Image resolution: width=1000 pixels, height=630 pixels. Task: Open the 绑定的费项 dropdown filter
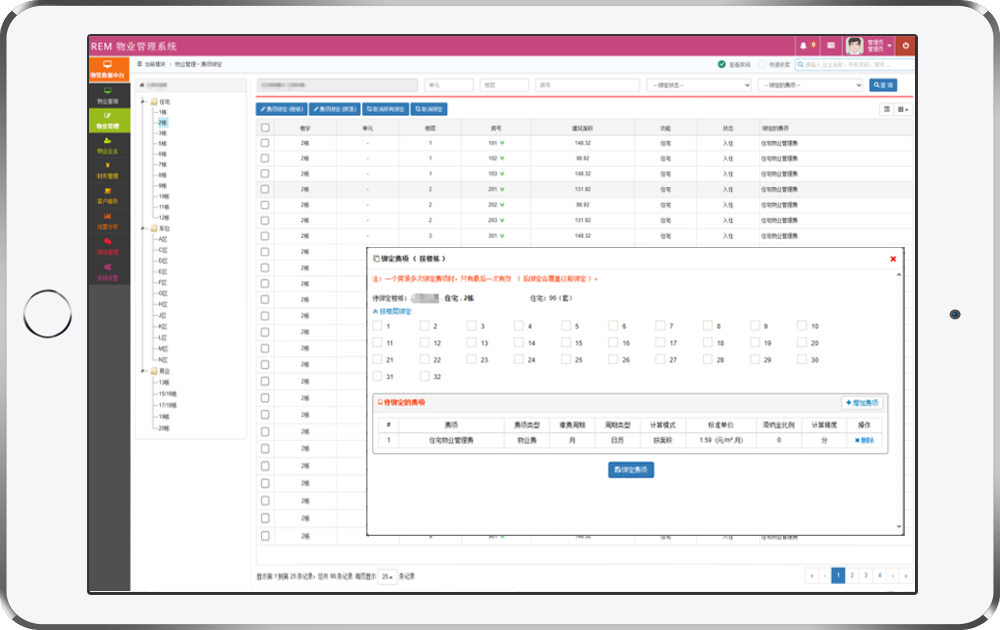tap(811, 85)
